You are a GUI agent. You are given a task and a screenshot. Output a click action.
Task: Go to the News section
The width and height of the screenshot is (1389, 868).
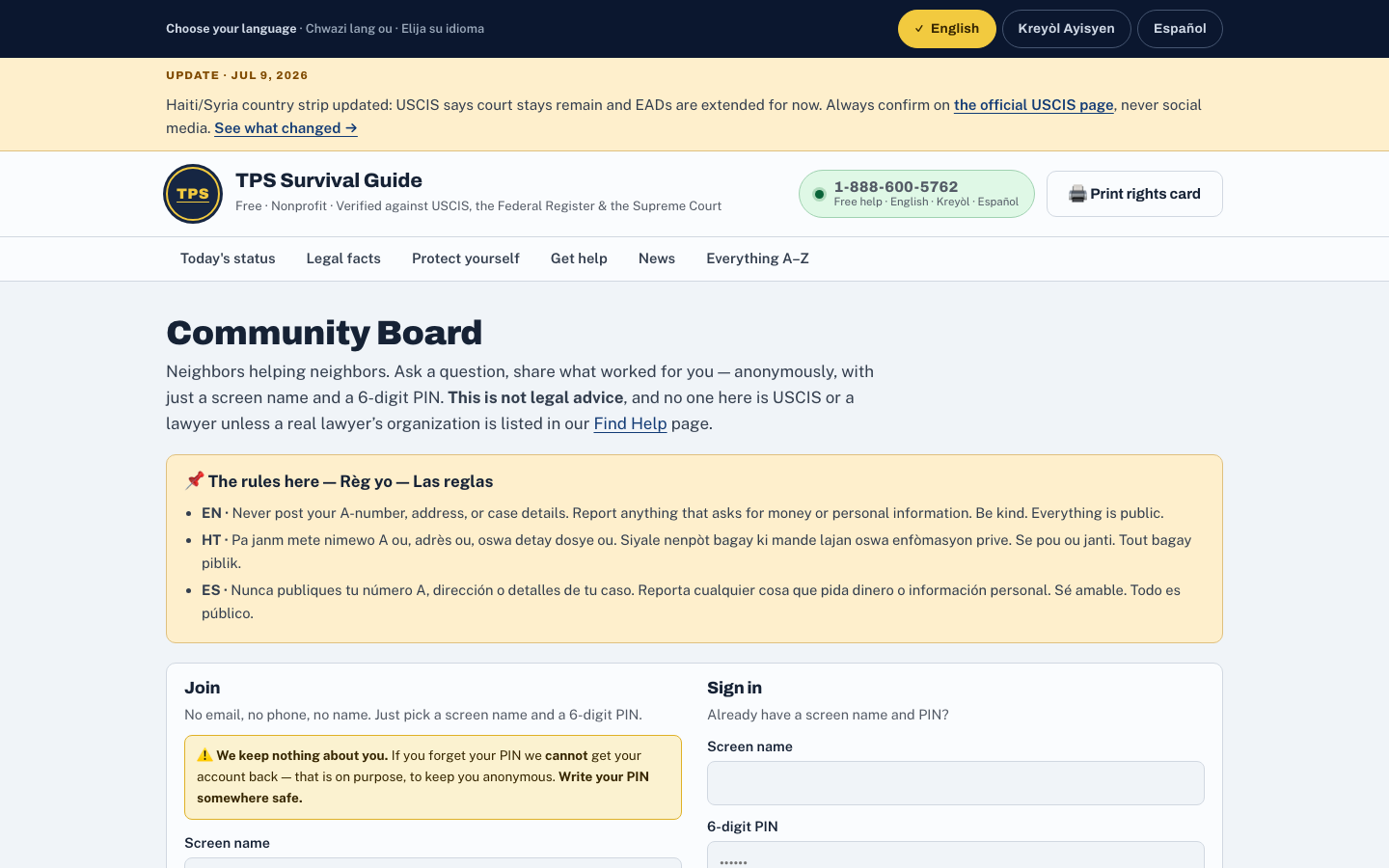pos(657,258)
